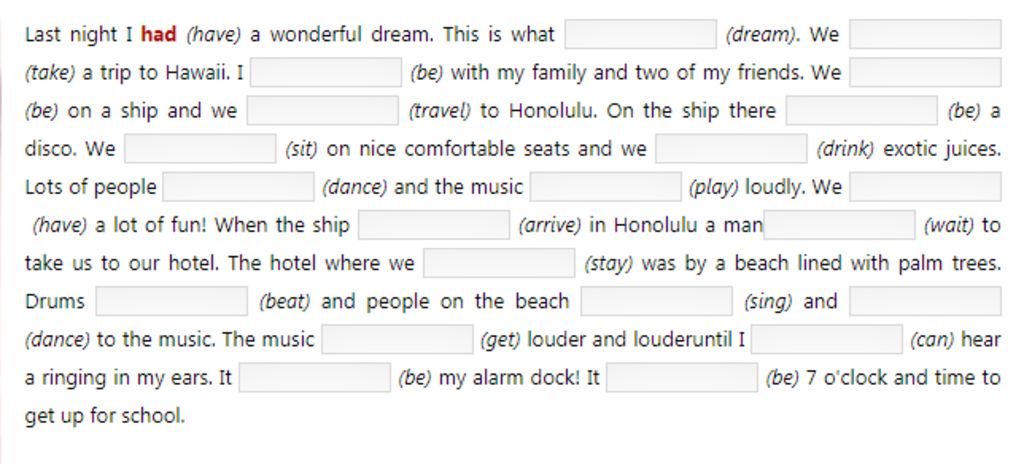This screenshot has height=464, width=1024.
Task: Select the blank before (get) louder
Action: (397, 339)
